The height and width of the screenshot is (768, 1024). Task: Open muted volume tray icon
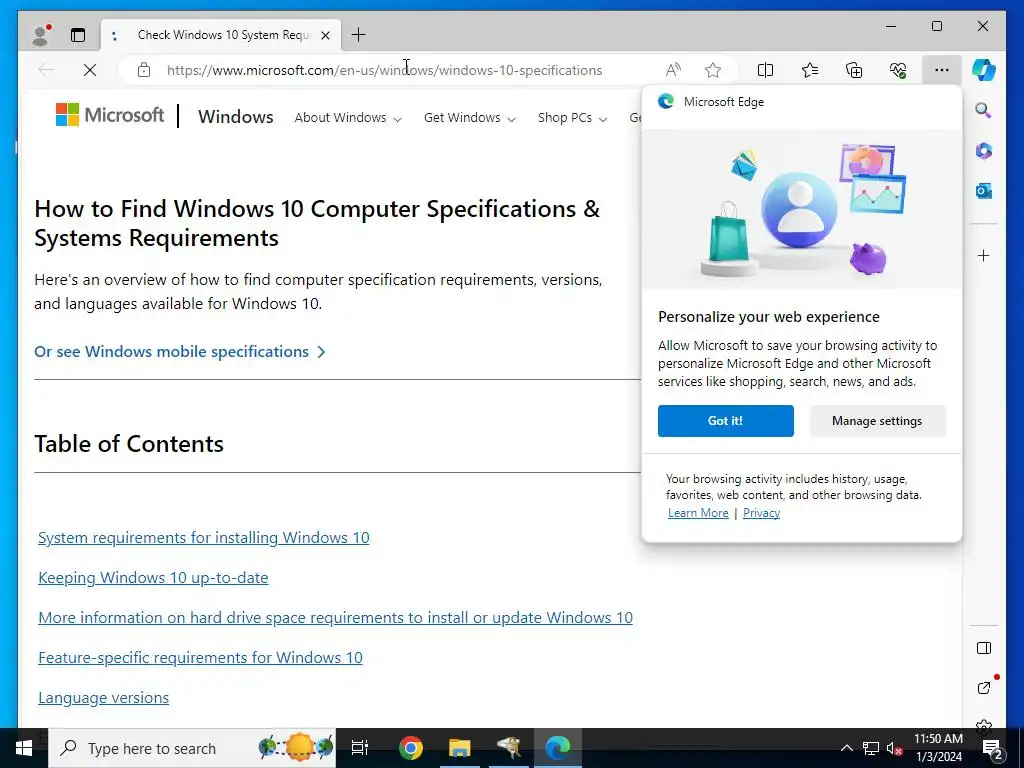[895, 748]
